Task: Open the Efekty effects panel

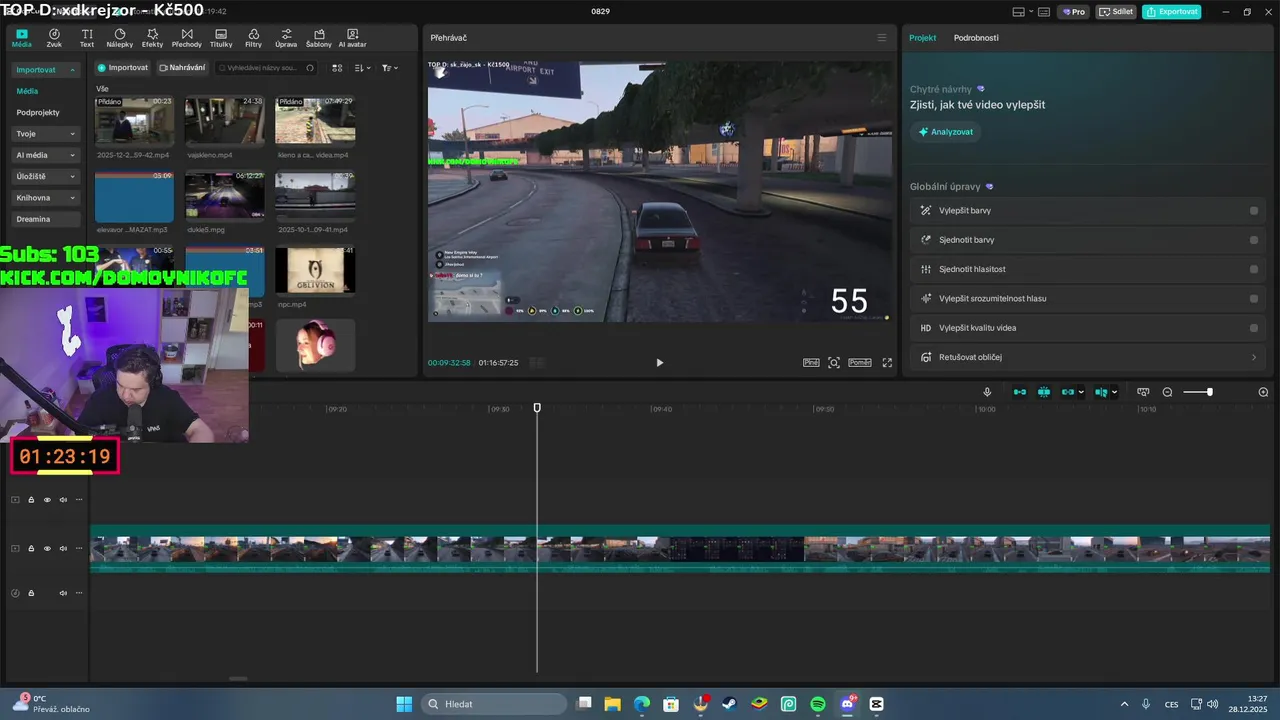Action: 152,38
